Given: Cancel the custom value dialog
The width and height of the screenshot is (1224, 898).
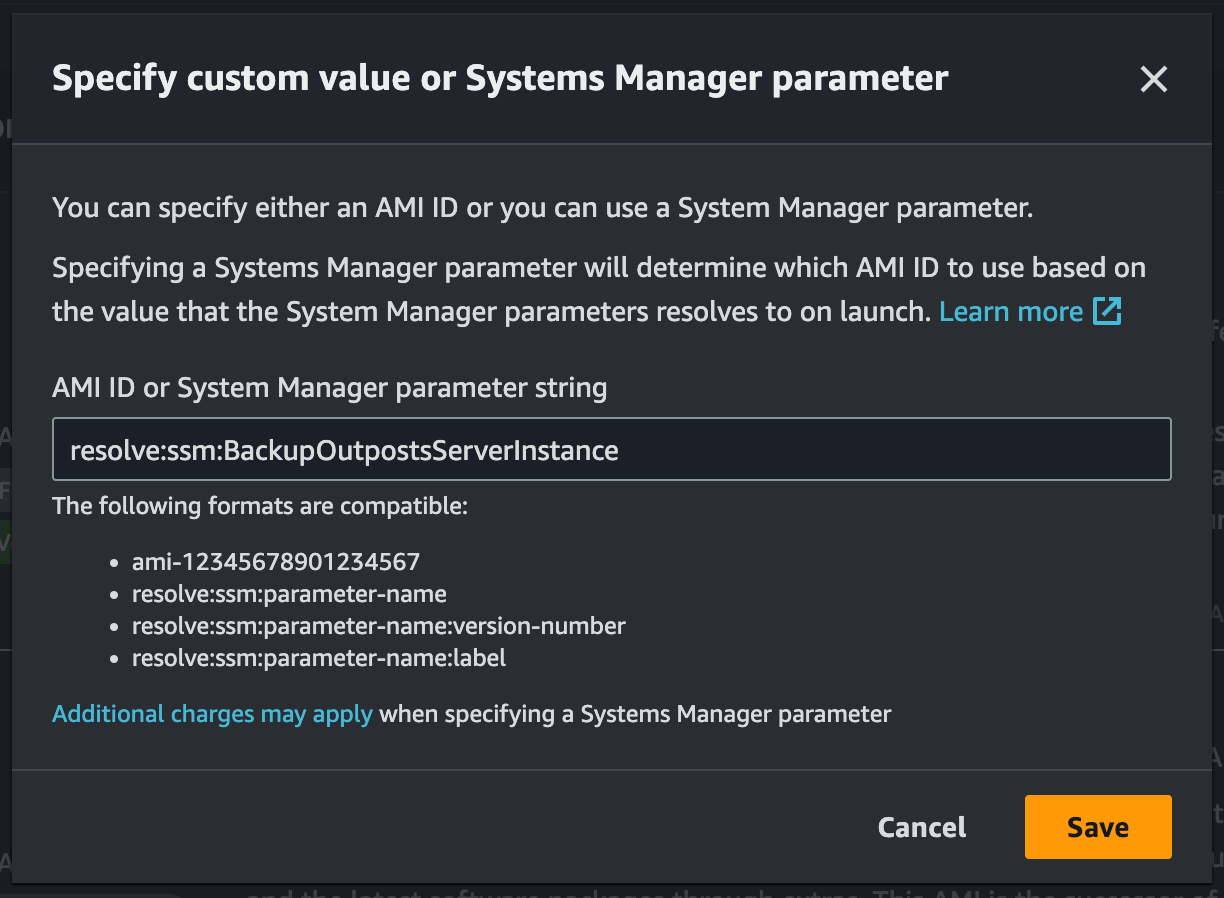Looking at the screenshot, I should 922,827.
